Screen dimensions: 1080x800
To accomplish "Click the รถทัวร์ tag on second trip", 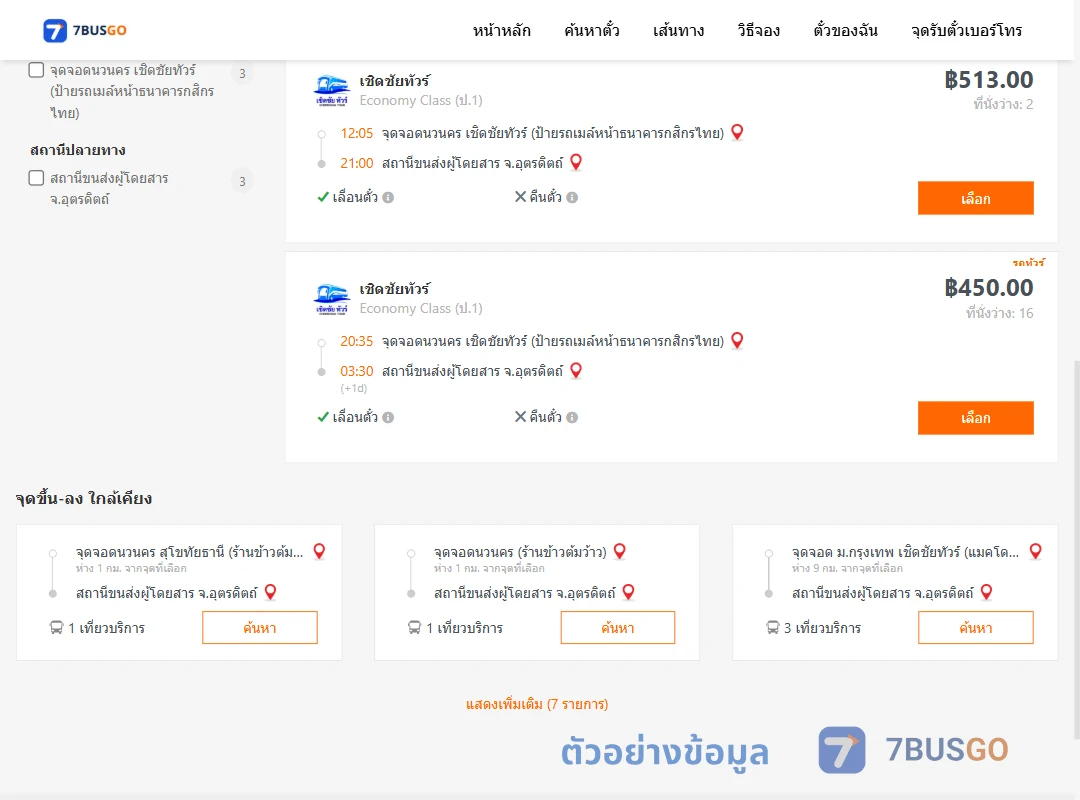I will 1028,263.
